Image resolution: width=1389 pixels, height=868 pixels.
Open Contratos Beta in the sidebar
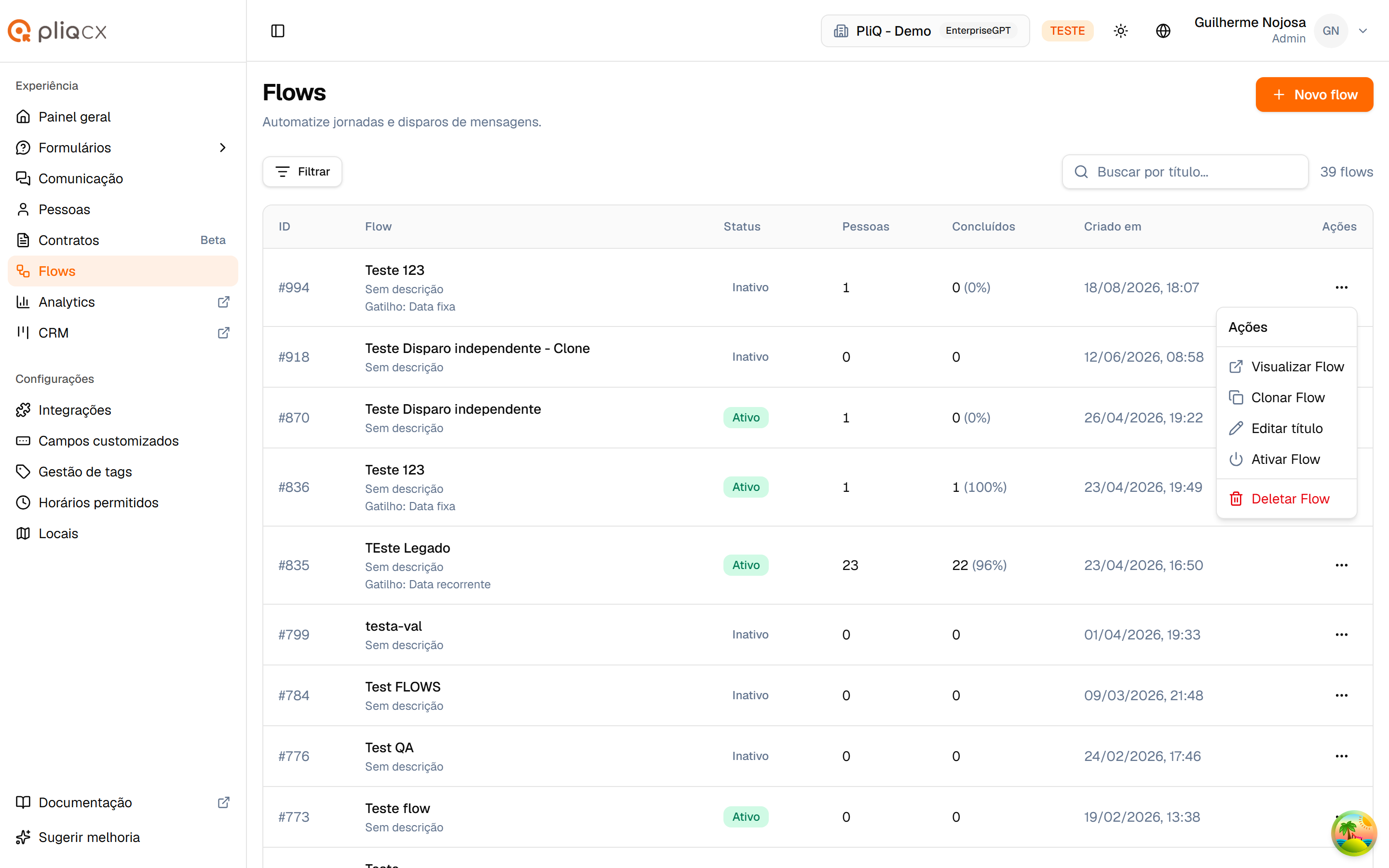tap(123, 240)
